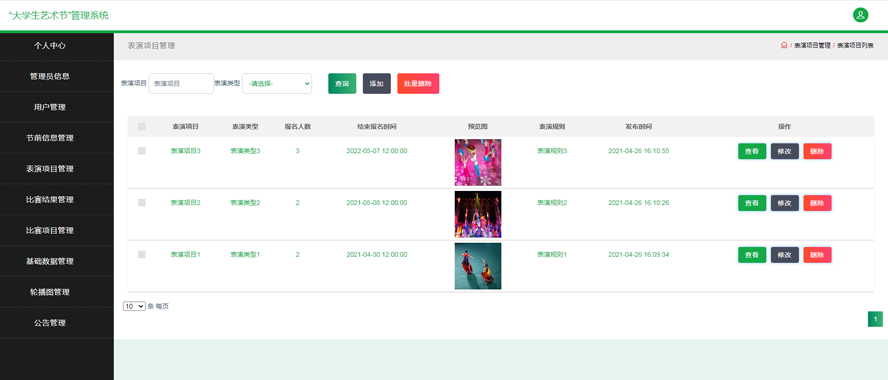Click the 表演规则 column header
The height and width of the screenshot is (380, 888).
(x=552, y=127)
